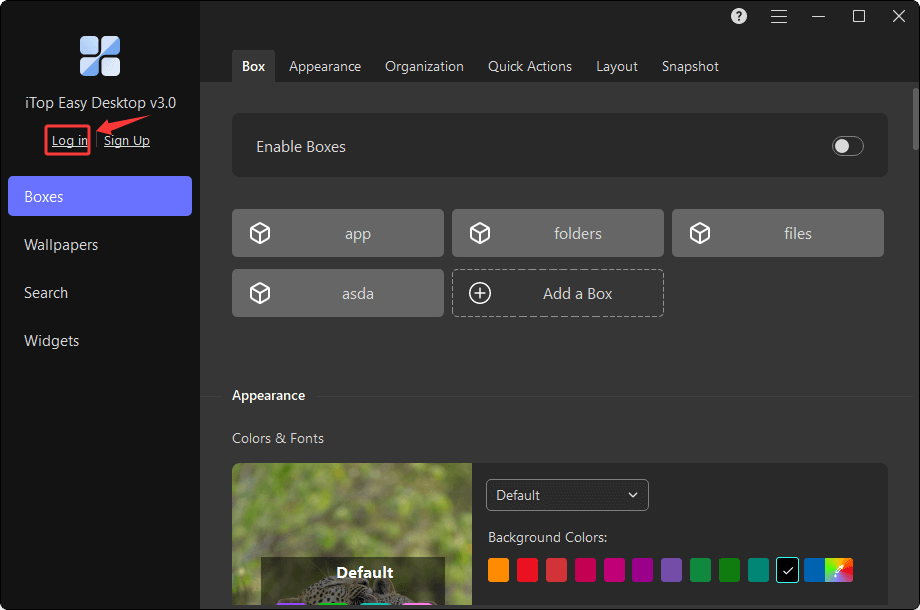Click the Sign Up link
This screenshot has width=920, height=610.
[127, 141]
